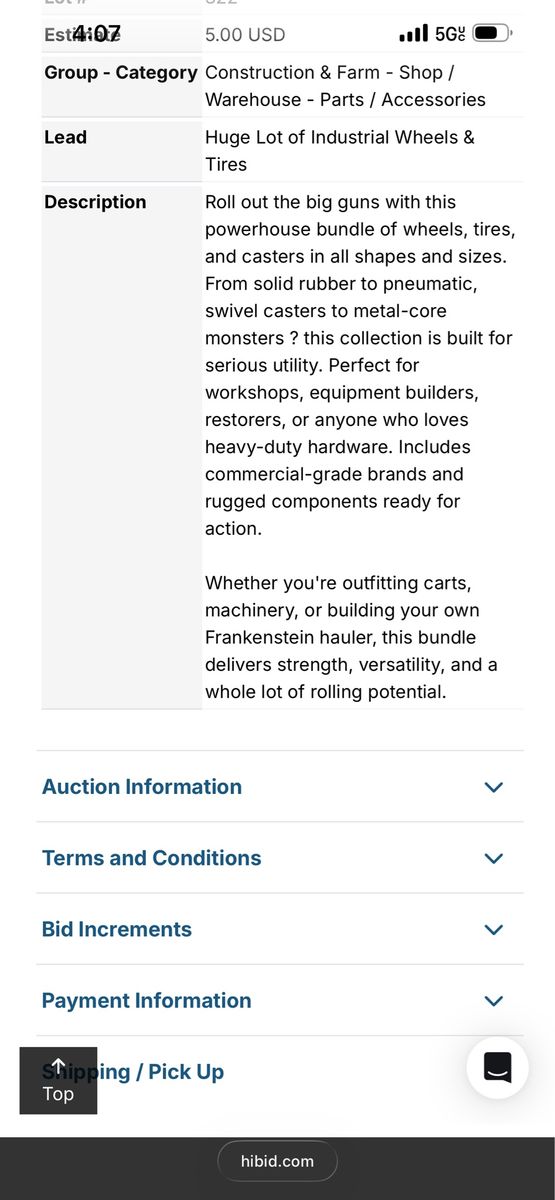This screenshot has width=555, height=1200.
Task: Open the Bid Increments section
Action: 280,929
